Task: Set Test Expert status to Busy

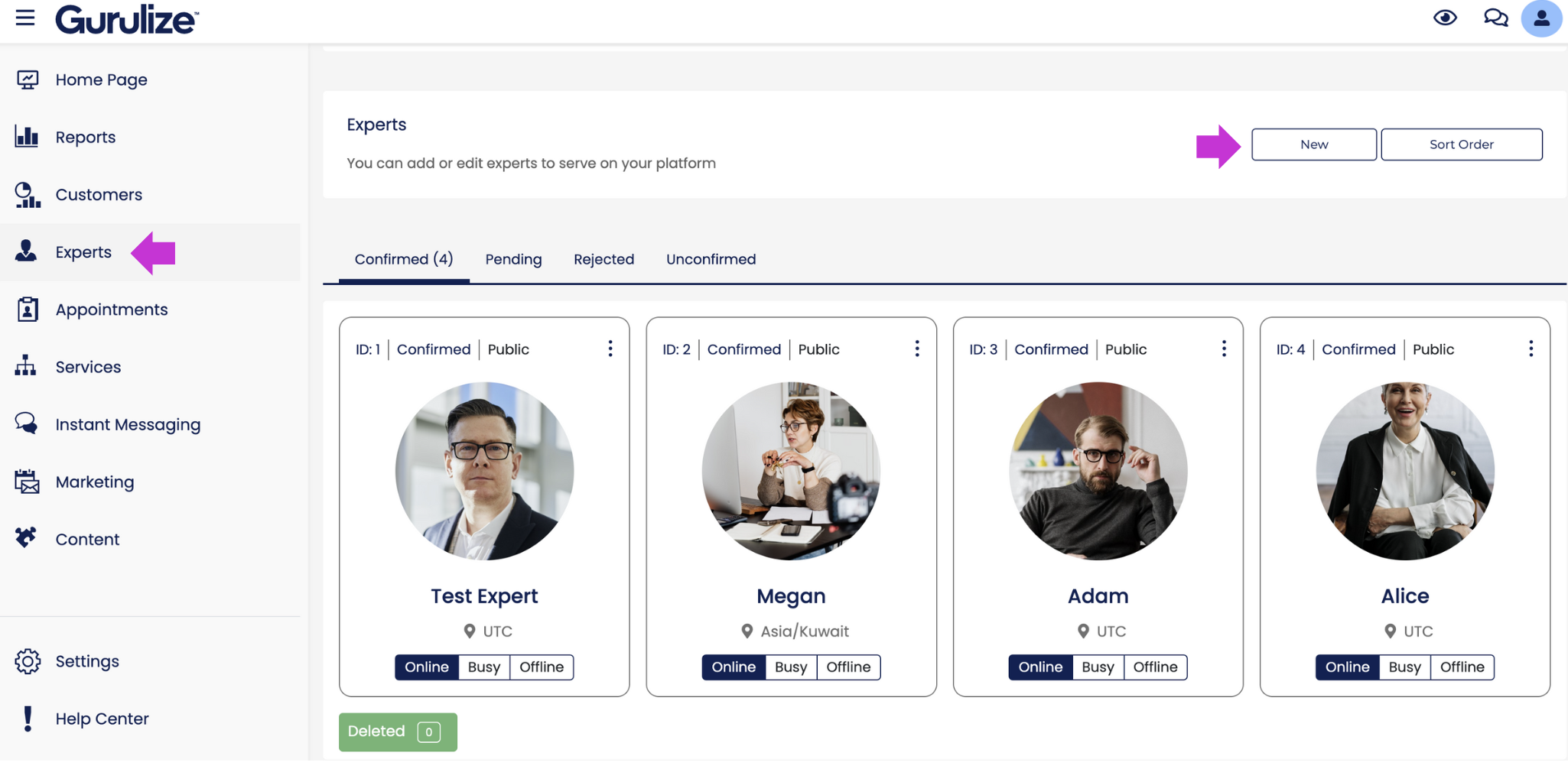Action: pyautogui.click(x=484, y=667)
